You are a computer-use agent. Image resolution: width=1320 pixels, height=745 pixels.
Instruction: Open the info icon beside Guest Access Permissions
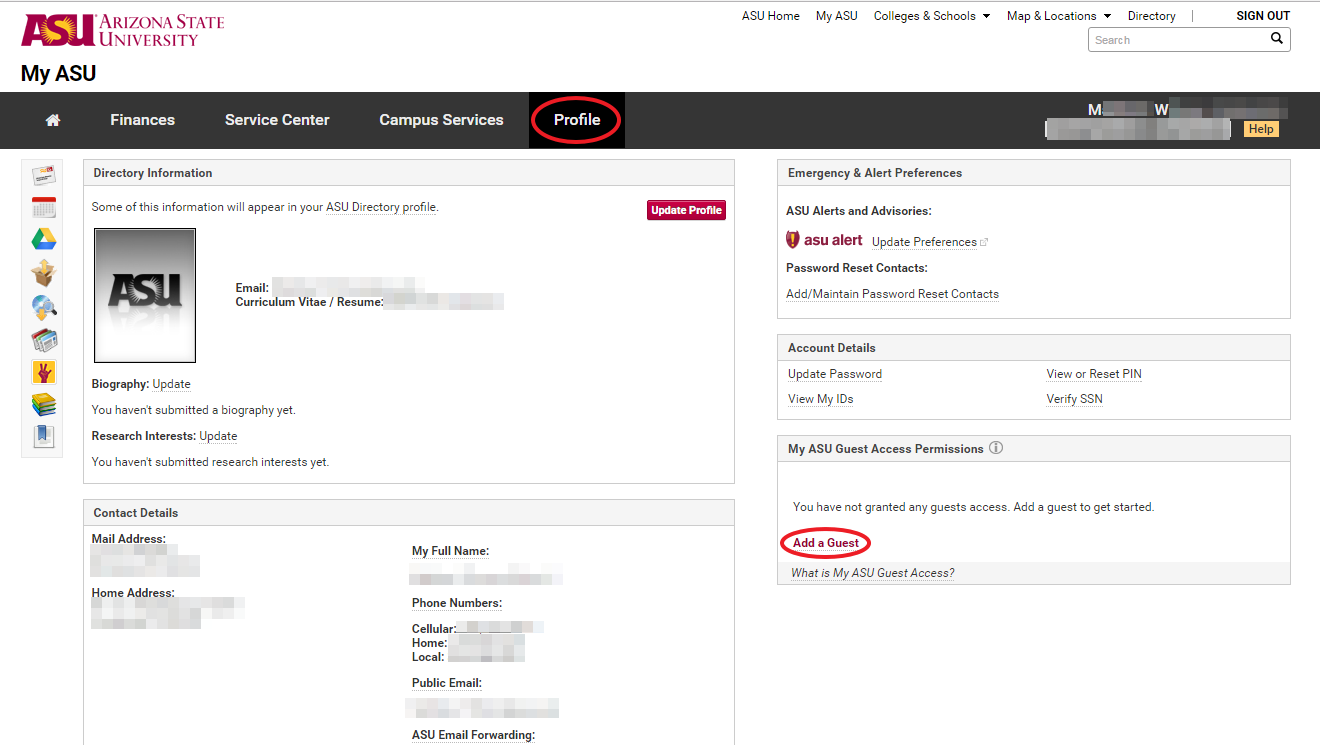[x=995, y=448]
